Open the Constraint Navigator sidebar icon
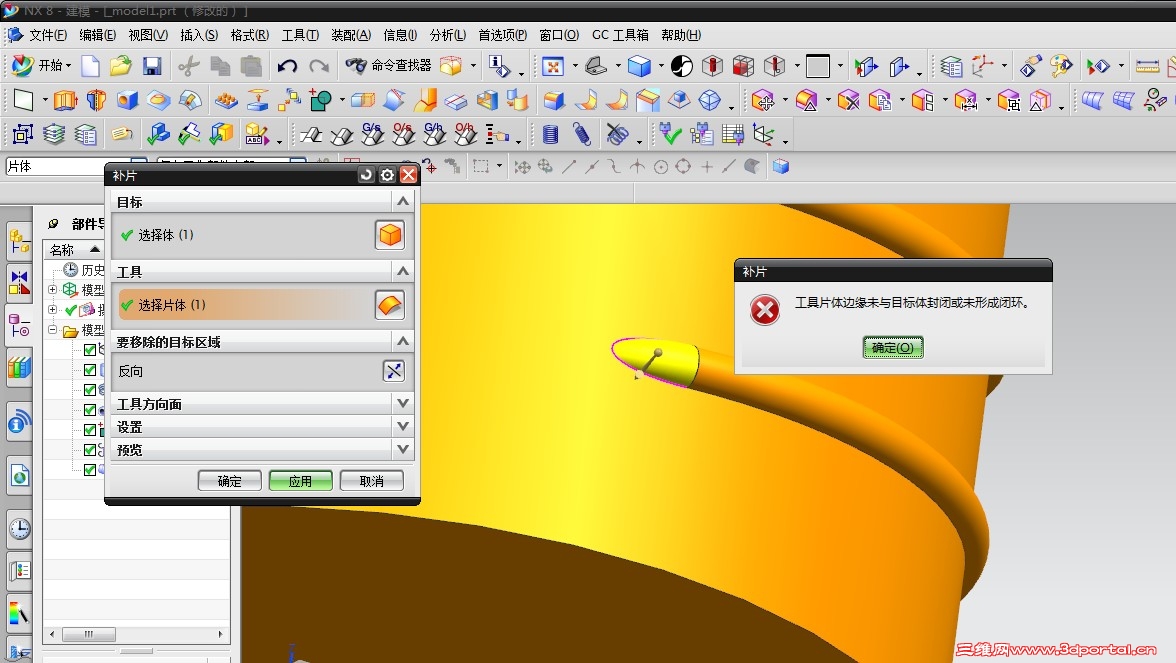Viewport: 1176px width, 663px height. pyautogui.click(x=20, y=282)
